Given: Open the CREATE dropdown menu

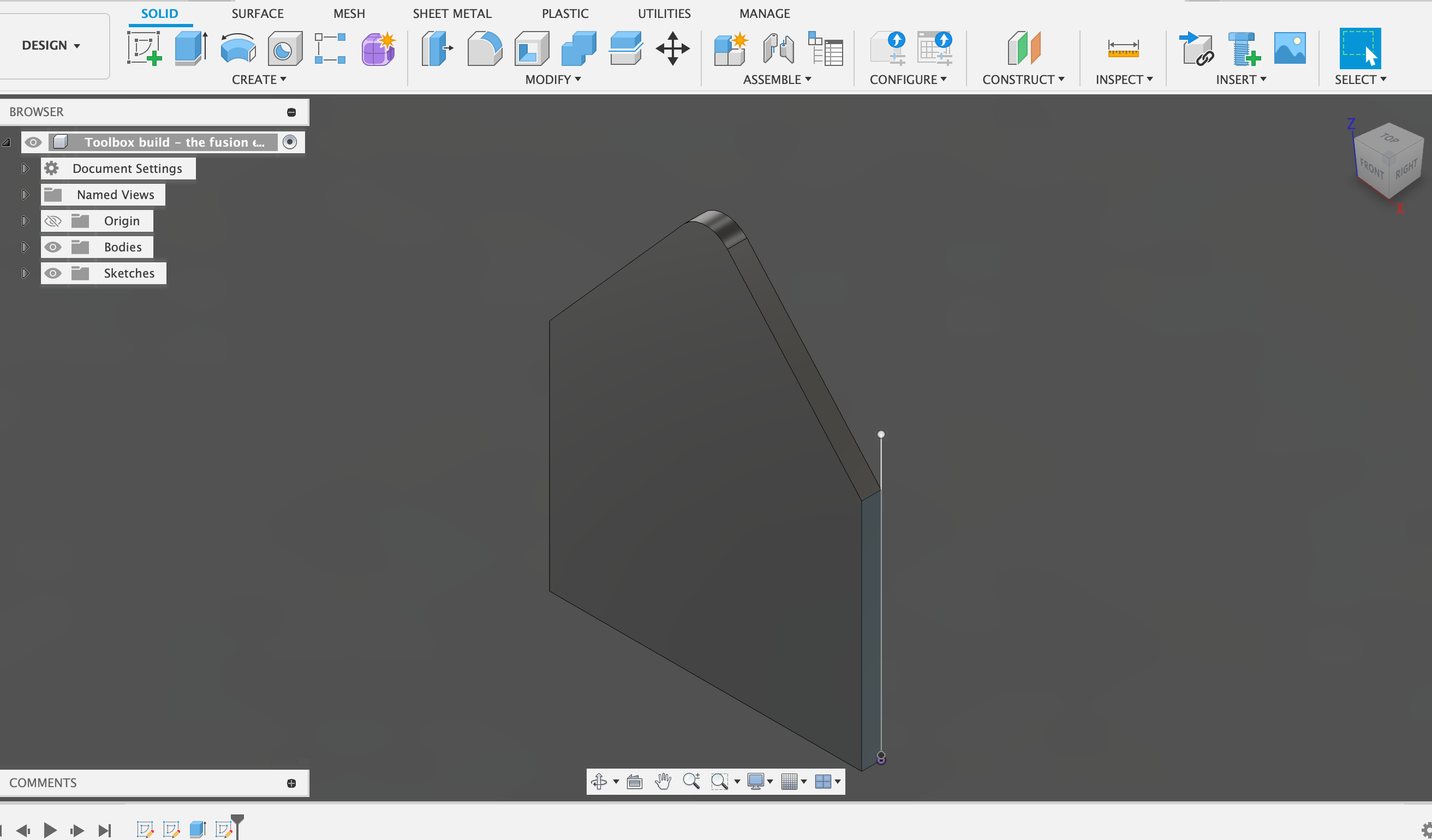Looking at the screenshot, I should [259, 80].
